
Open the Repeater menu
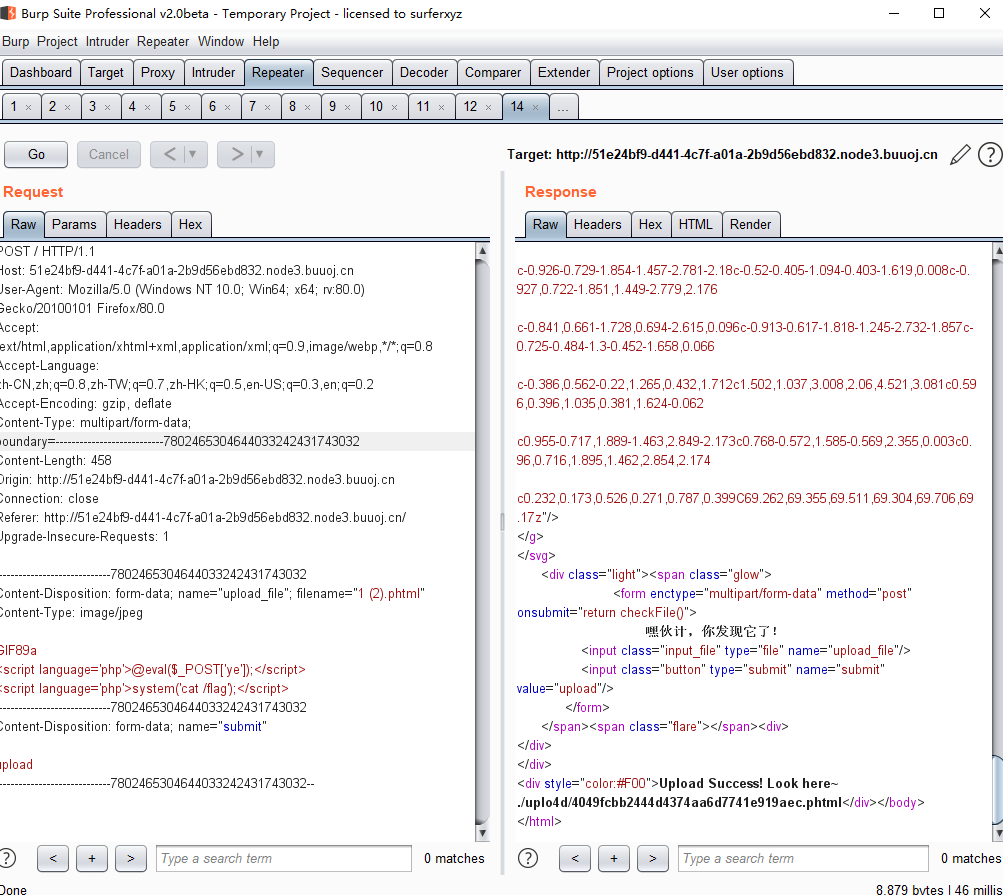[162, 42]
